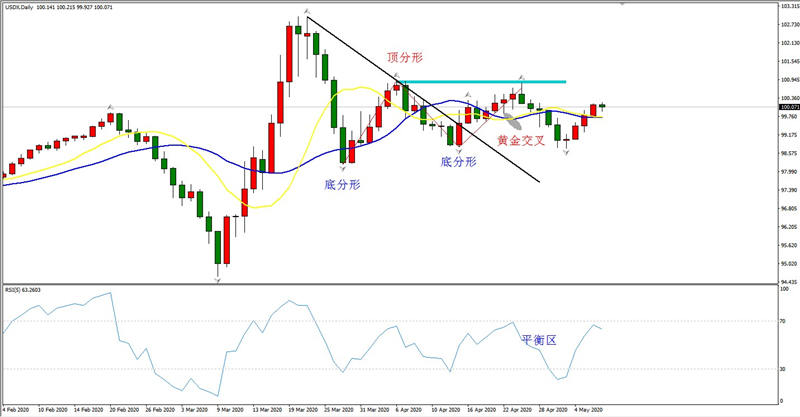Select the RSI(5) 63.2603 indicator label
Image resolution: width=800 pixels, height=417 pixels.
23,290
